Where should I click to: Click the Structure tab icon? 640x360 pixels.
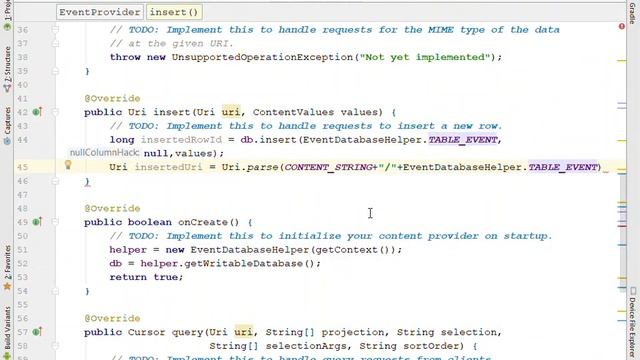pos(7,88)
